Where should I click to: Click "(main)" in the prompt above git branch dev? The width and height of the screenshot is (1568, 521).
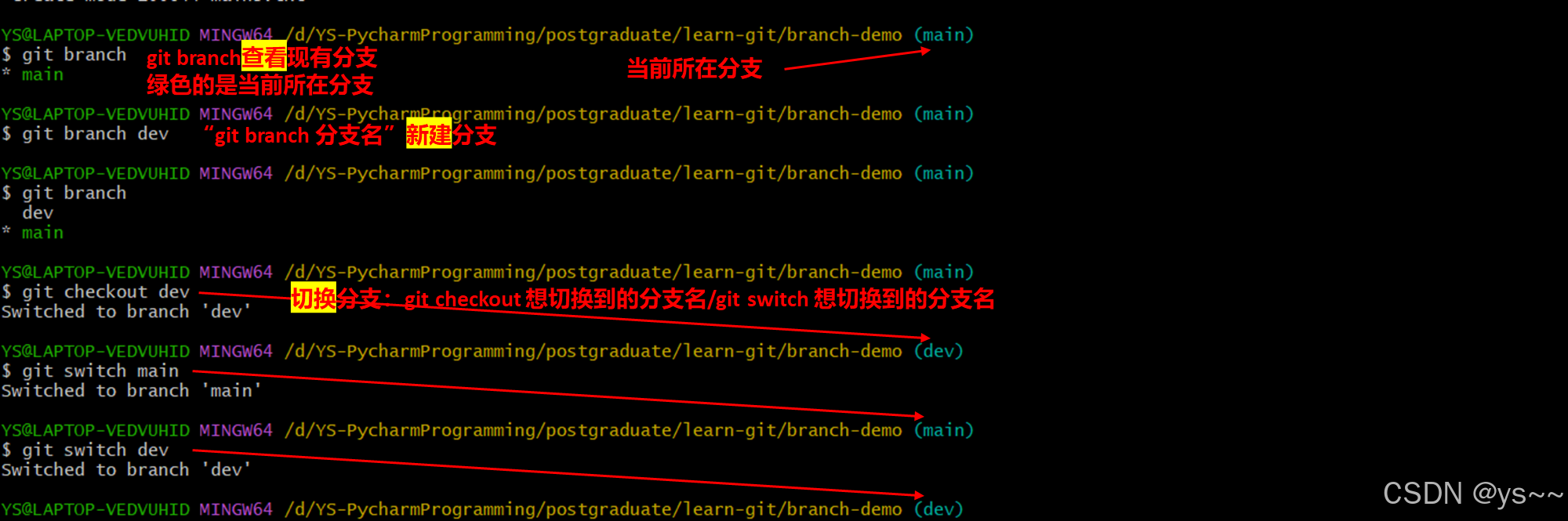point(944,114)
